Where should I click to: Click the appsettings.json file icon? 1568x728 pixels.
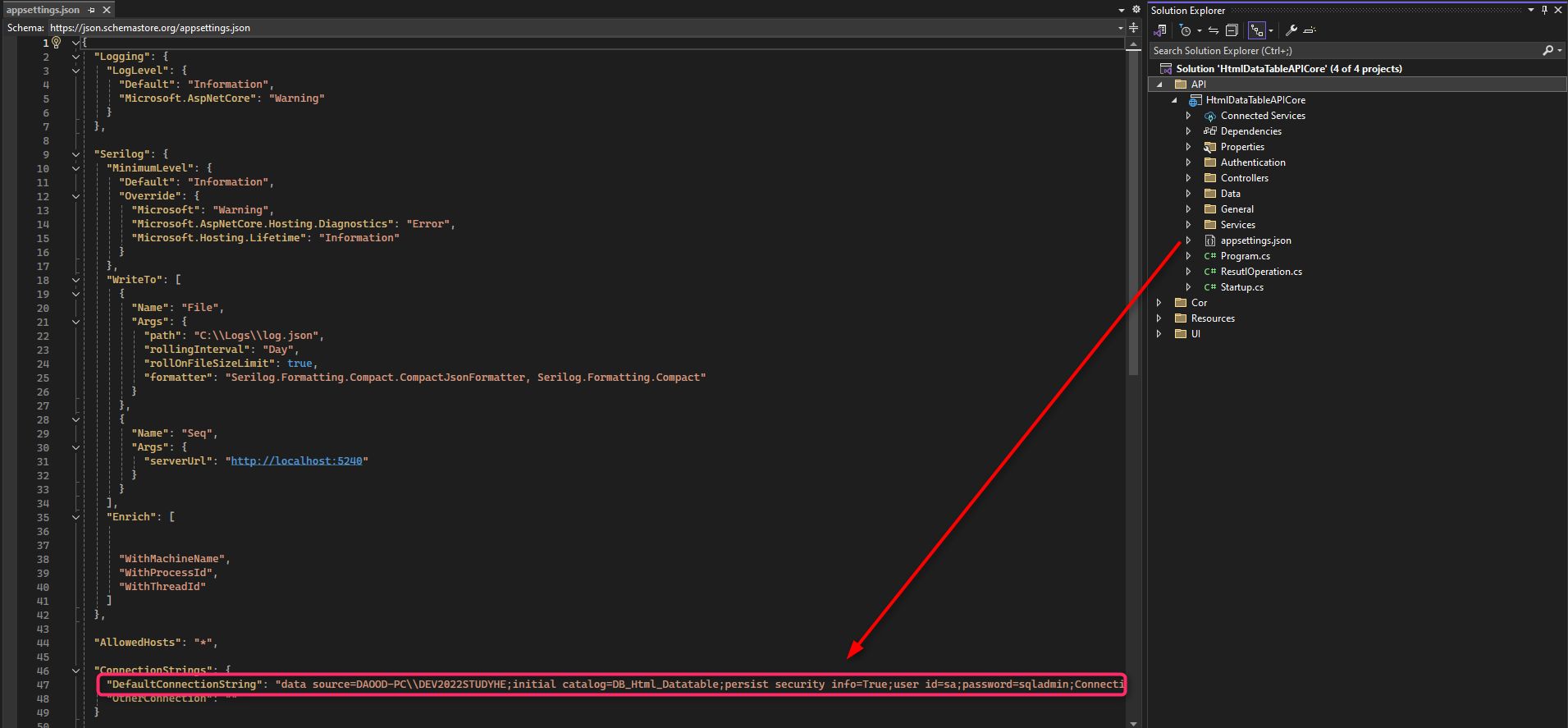tap(1210, 240)
